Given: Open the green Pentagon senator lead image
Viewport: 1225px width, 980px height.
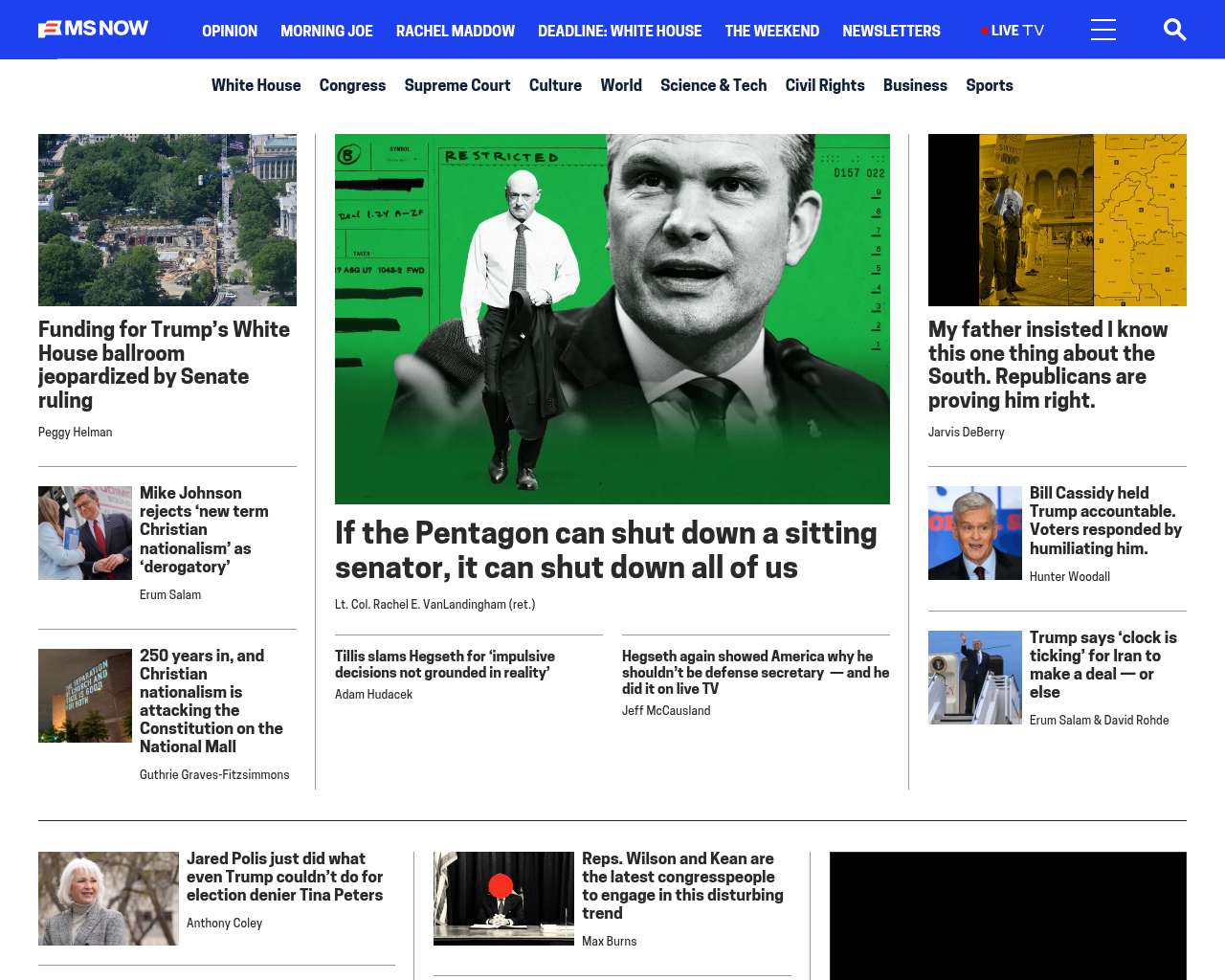Looking at the screenshot, I should click(x=612, y=319).
